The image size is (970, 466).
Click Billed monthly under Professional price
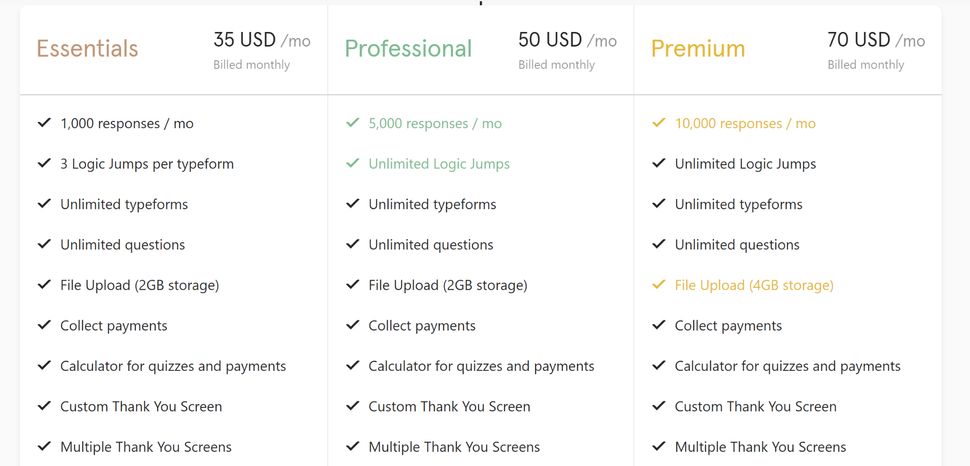tap(556, 65)
